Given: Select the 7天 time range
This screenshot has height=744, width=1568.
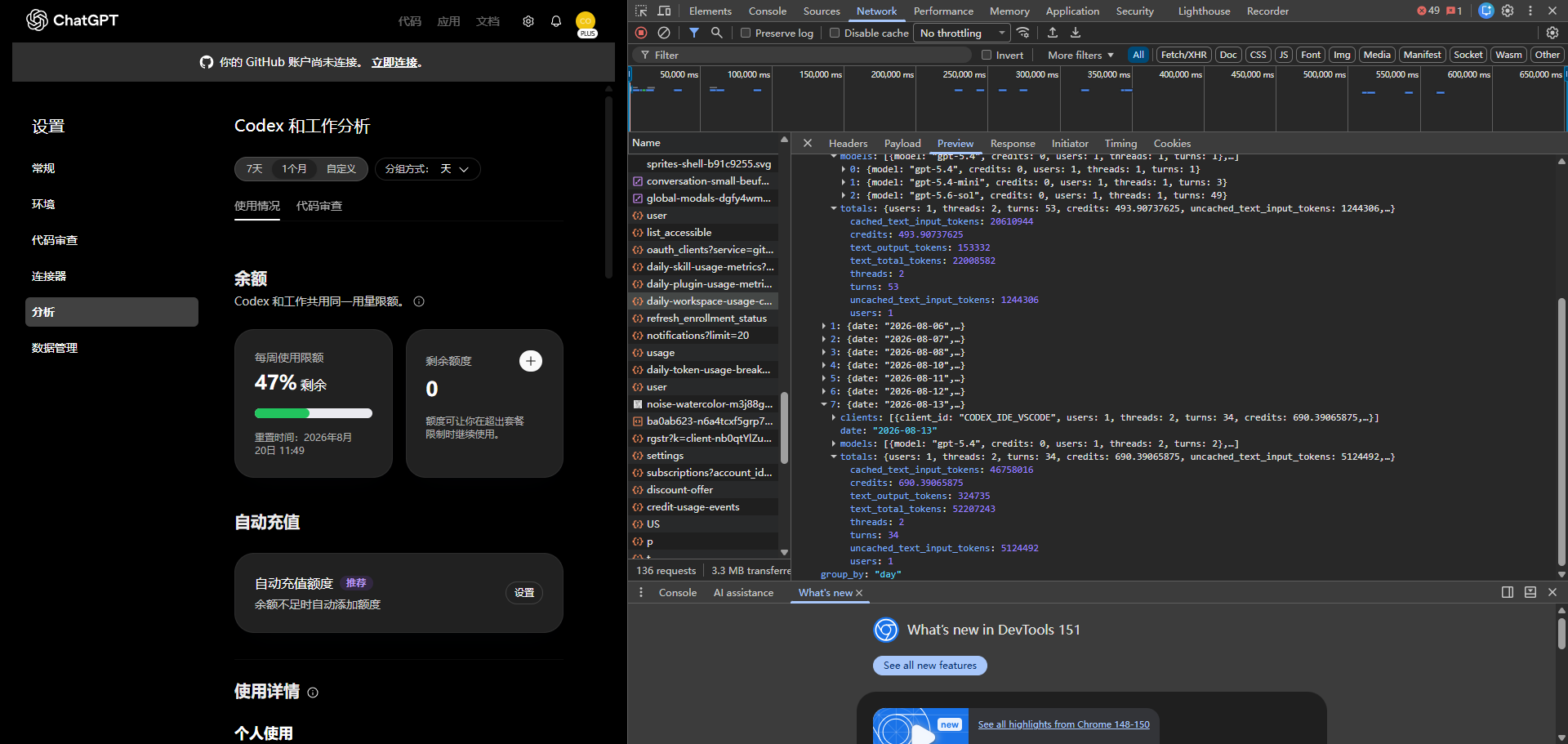Looking at the screenshot, I should point(255,169).
